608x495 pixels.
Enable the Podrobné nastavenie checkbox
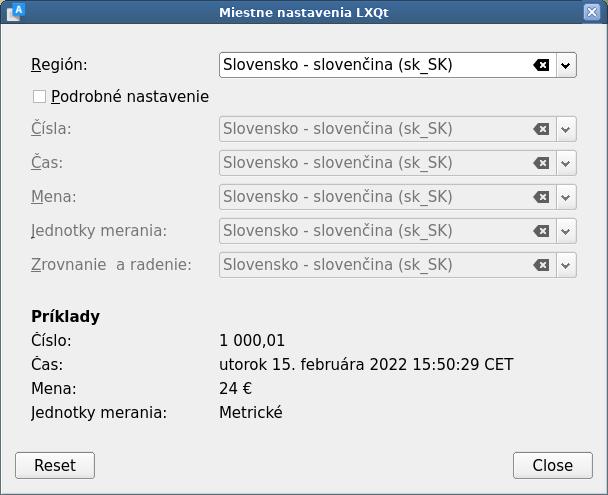[39, 97]
